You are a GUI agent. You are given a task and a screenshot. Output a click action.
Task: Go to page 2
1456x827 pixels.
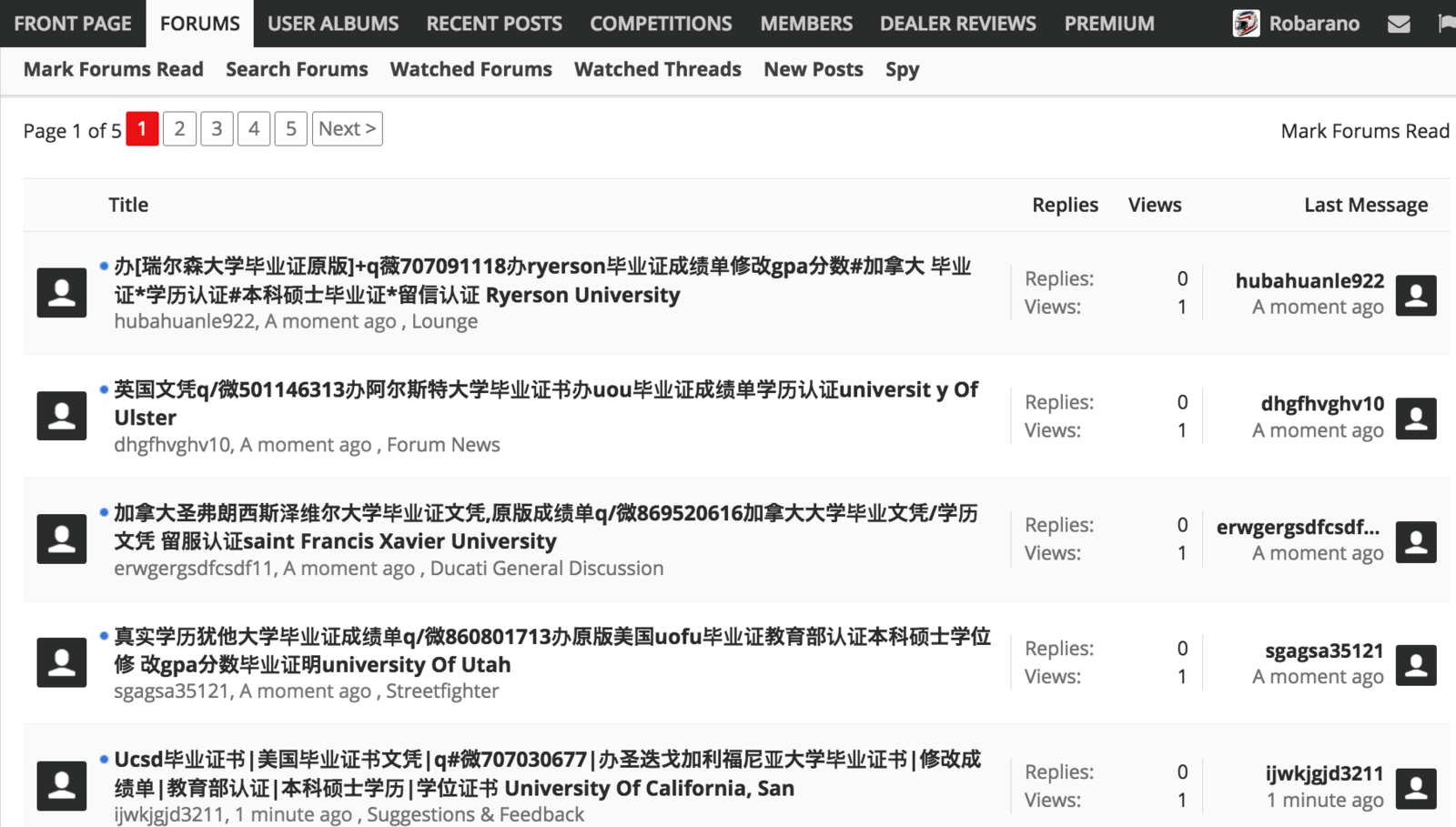[x=179, y=128]
